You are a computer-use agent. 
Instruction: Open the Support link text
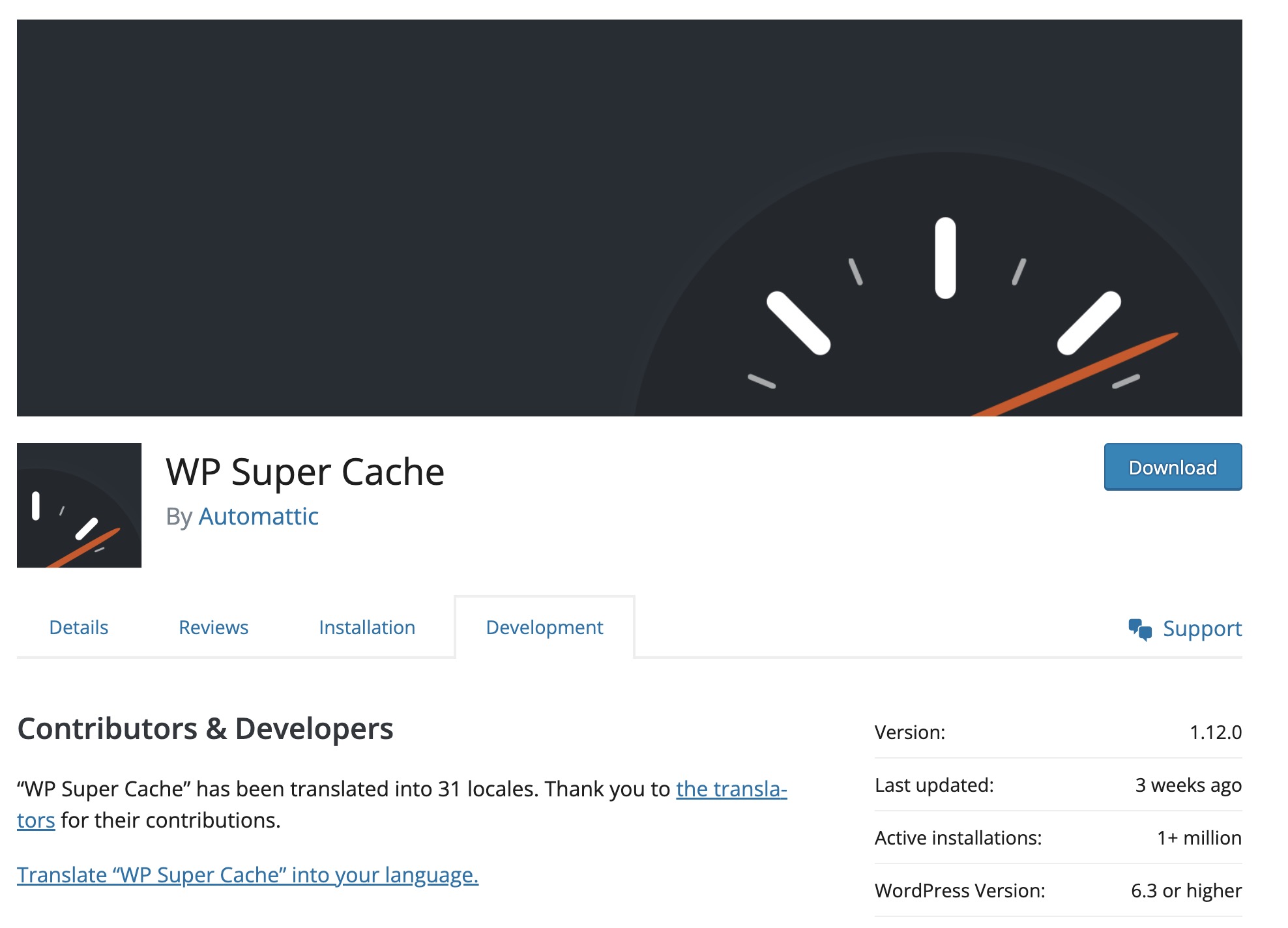1202,628
